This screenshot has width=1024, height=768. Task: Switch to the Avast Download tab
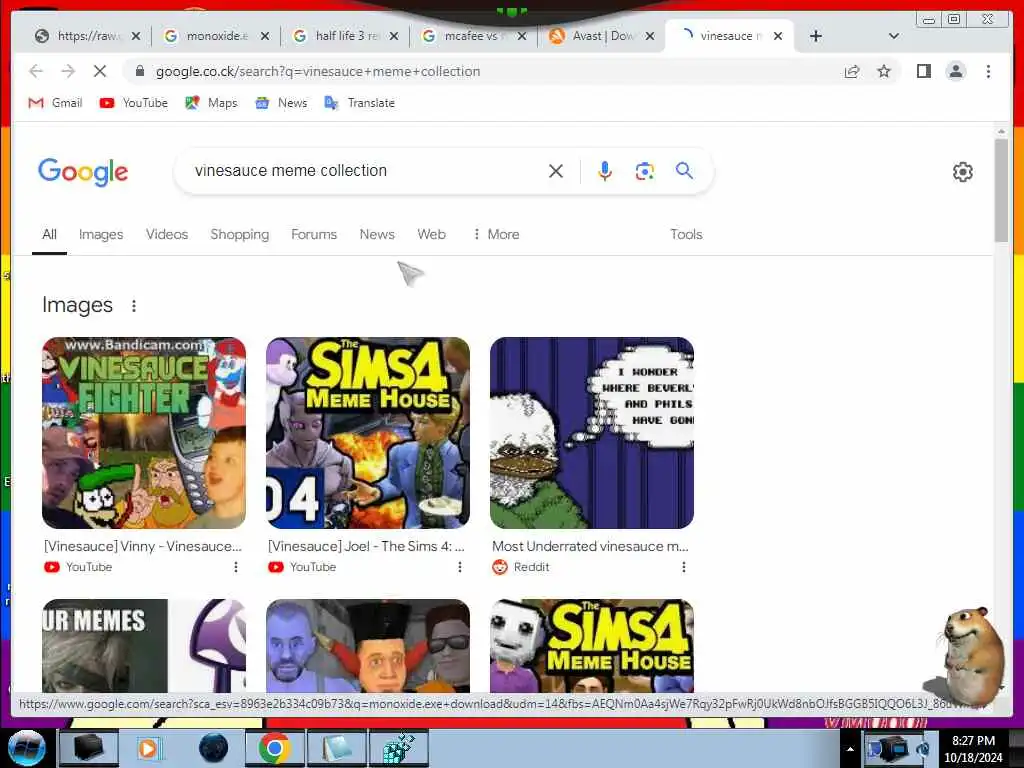coord(601,36)
